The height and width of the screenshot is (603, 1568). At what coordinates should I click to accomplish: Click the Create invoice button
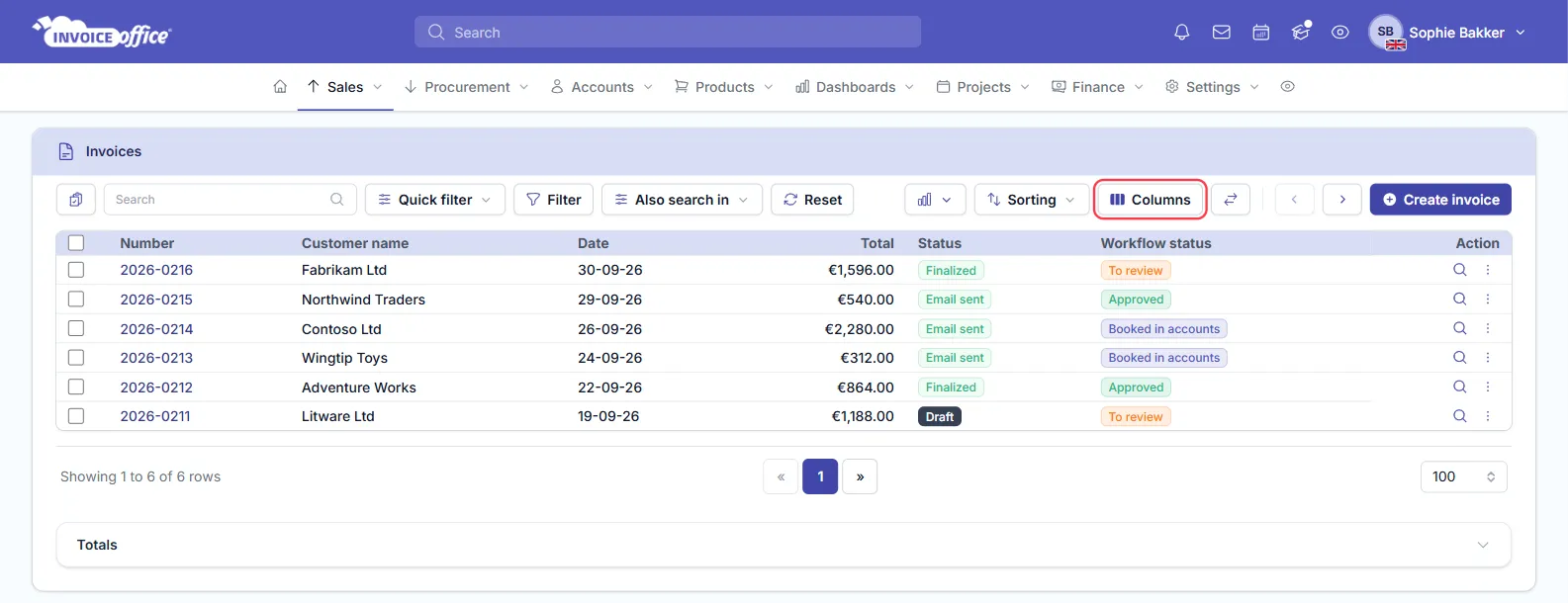pos(1440,200)
